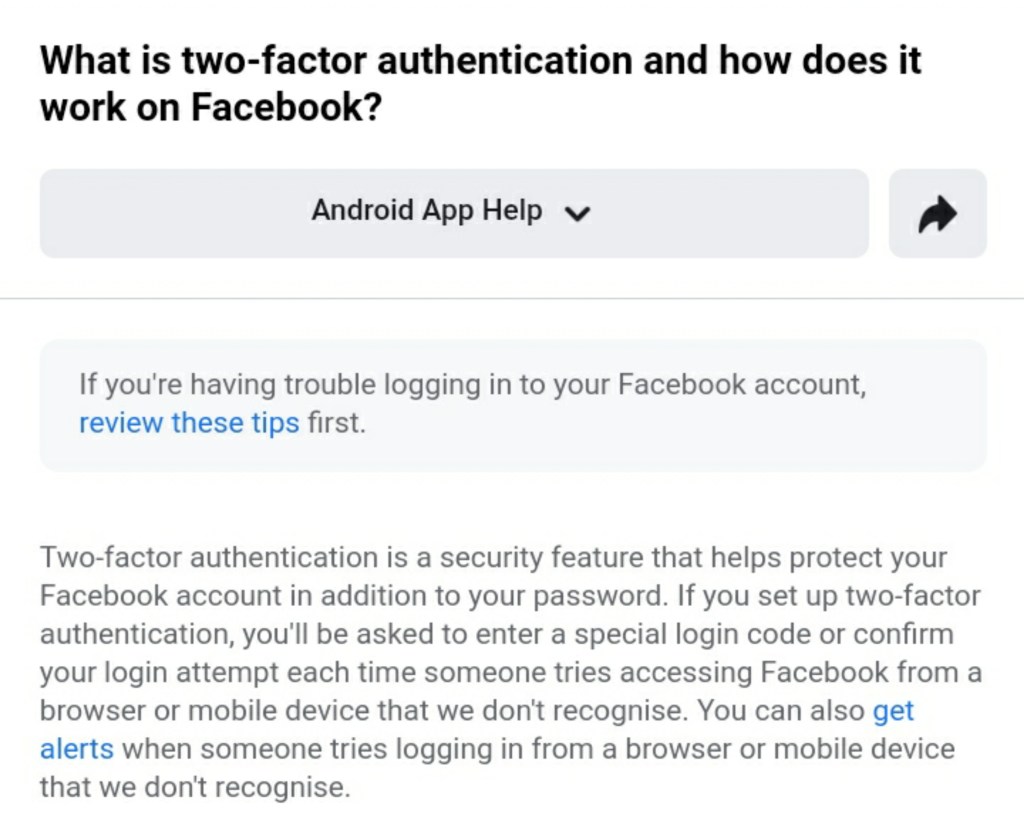
Task: Click the blue word "get" in paragraph
Action: point(893,710)
